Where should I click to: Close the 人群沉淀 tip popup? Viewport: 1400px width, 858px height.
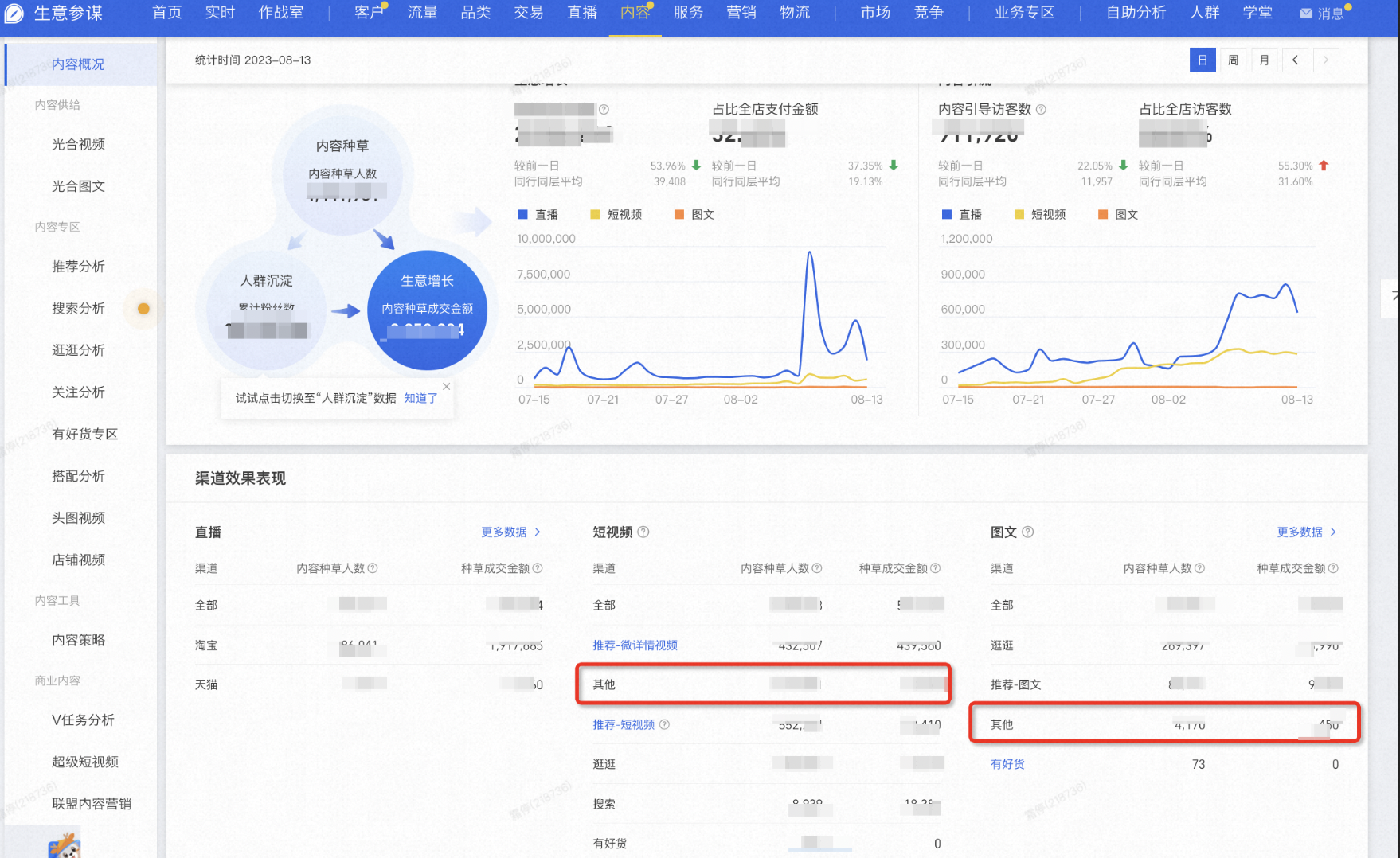point(447,386)
